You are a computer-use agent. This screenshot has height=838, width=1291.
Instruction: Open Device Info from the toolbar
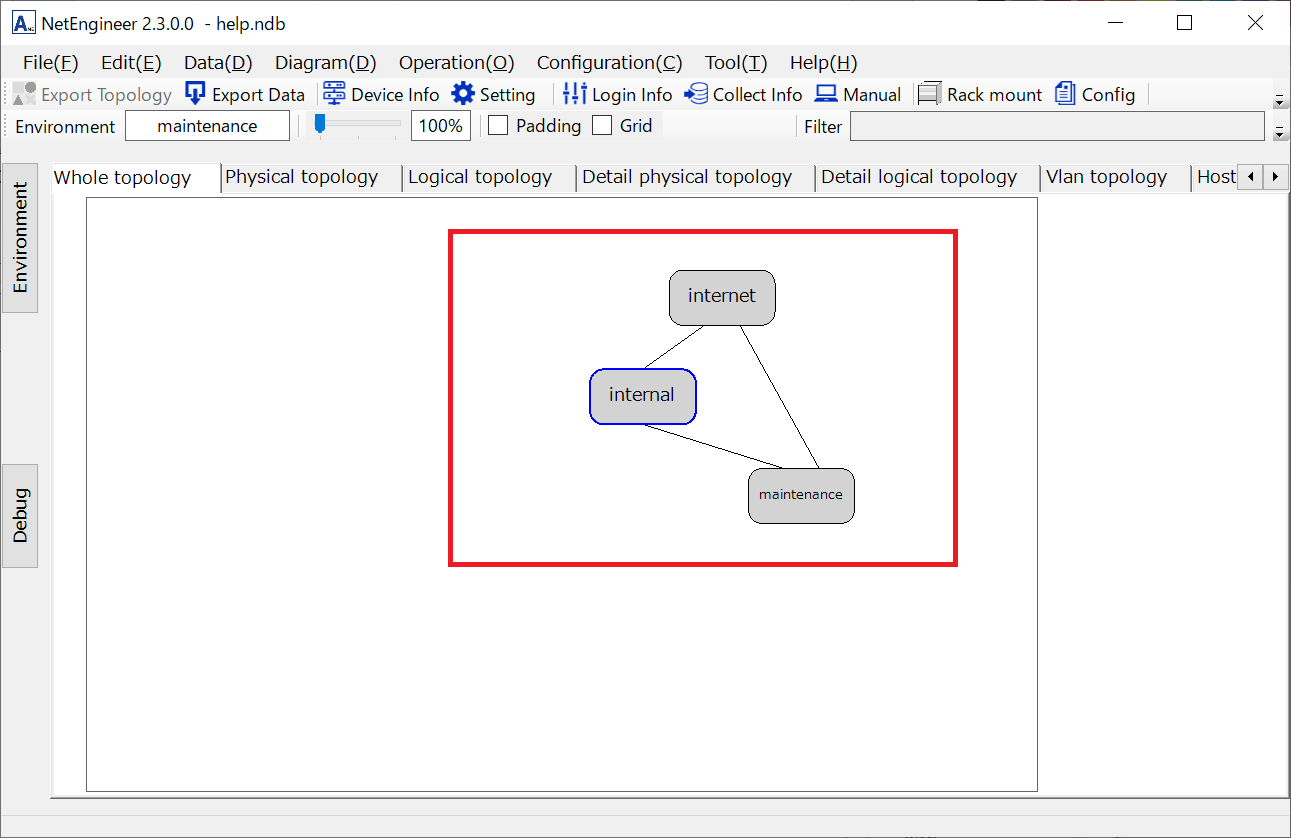[334, 94]
